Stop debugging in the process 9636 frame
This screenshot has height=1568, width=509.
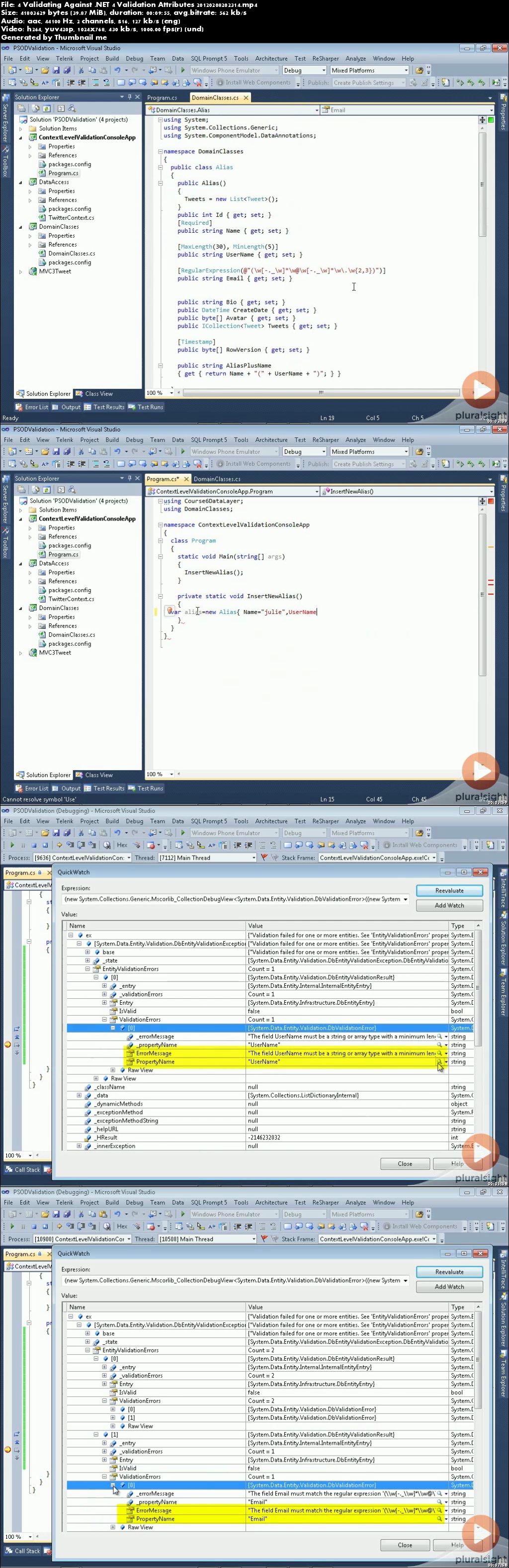pyautogui.click(x=34, y=844)
